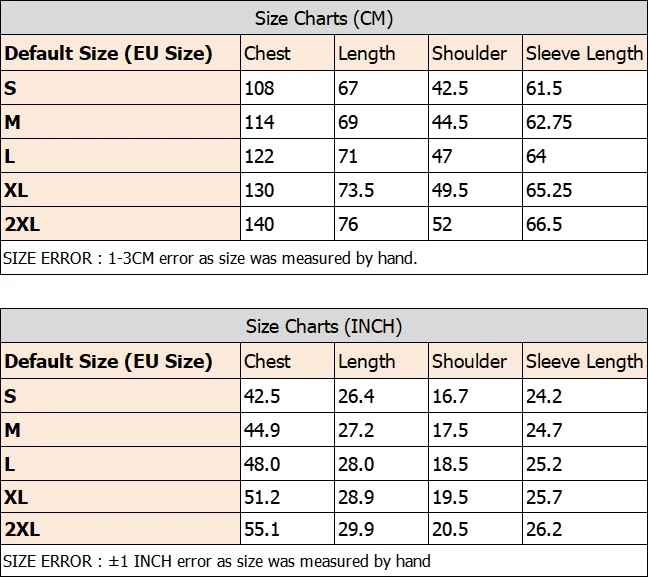
Task: Click the Shoulder header in INCH chart
Action: pyautogui.click(x=469, y=361)
